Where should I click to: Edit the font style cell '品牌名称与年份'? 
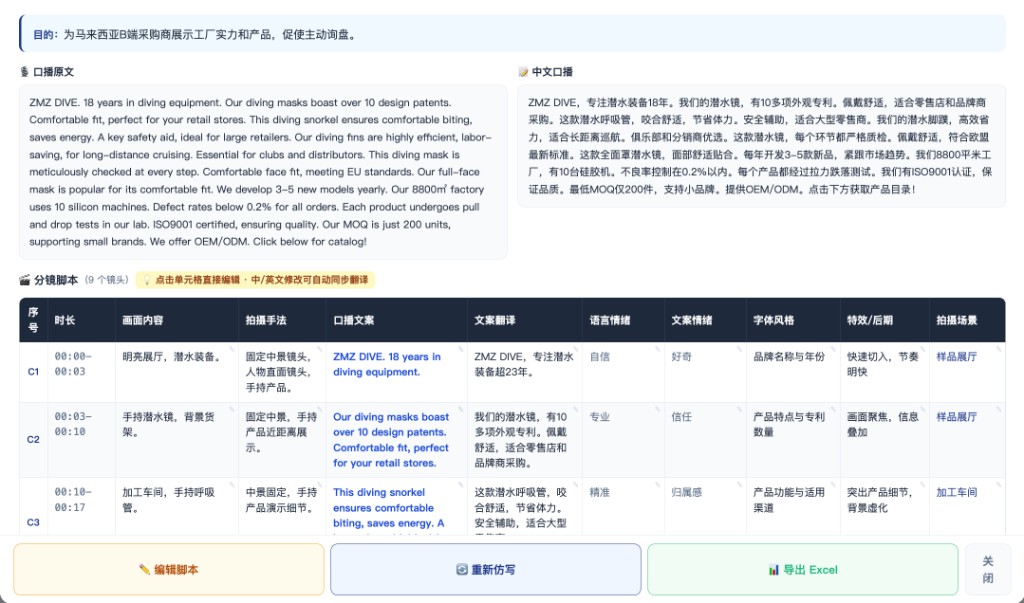[793, 372]
